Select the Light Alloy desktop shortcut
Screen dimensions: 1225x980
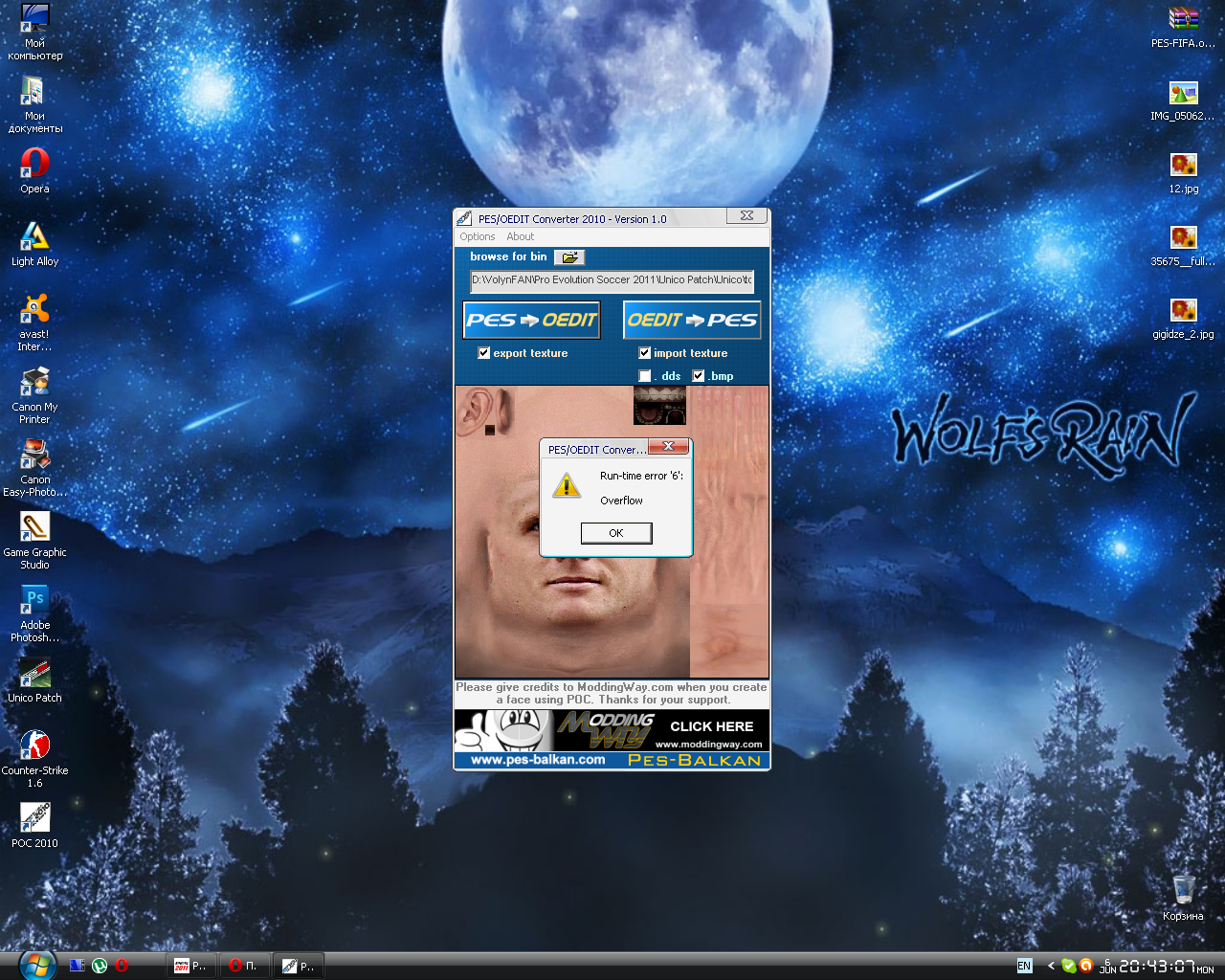point(35,243)
